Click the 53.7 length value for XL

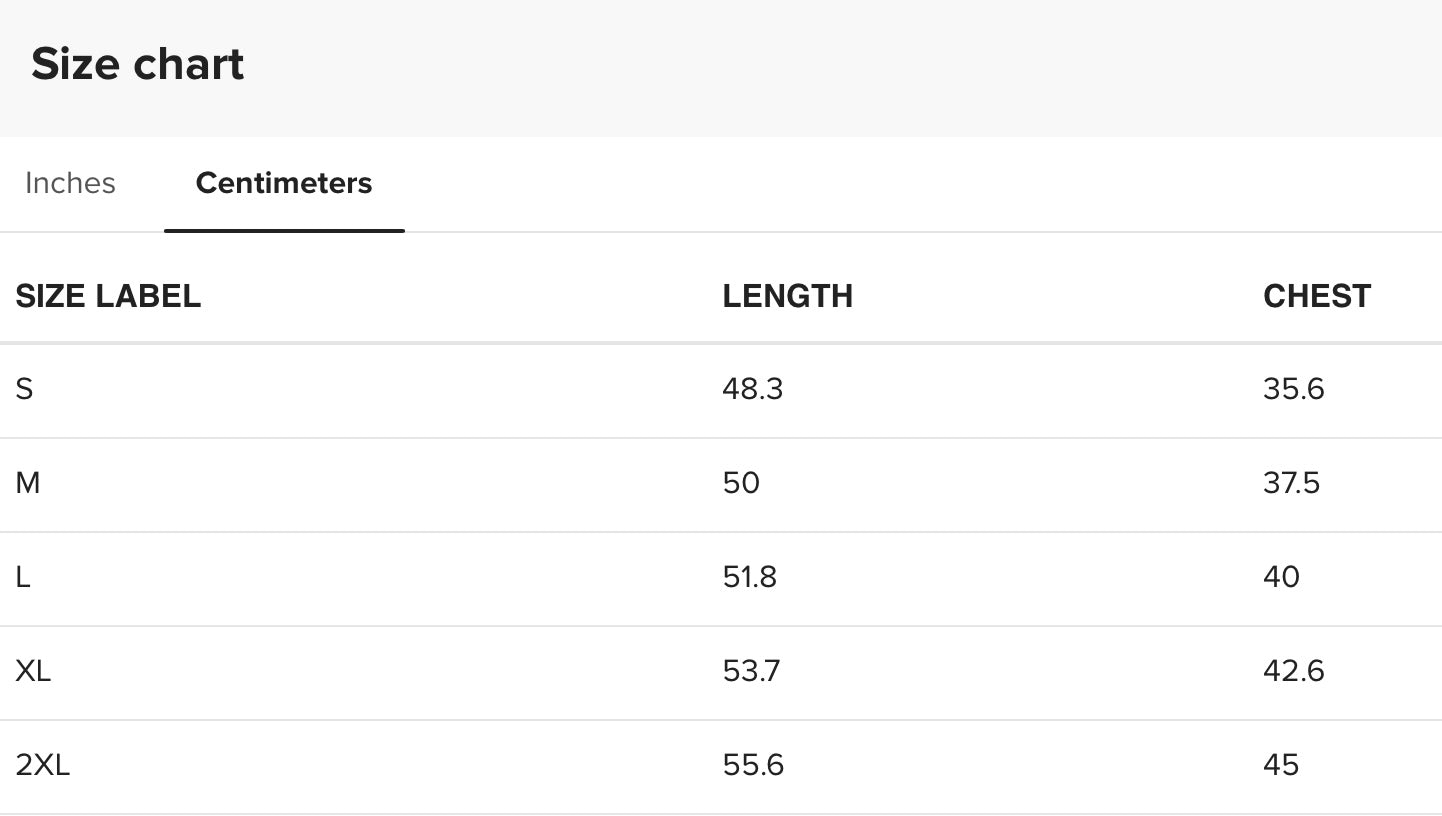[x=751, y=671]
